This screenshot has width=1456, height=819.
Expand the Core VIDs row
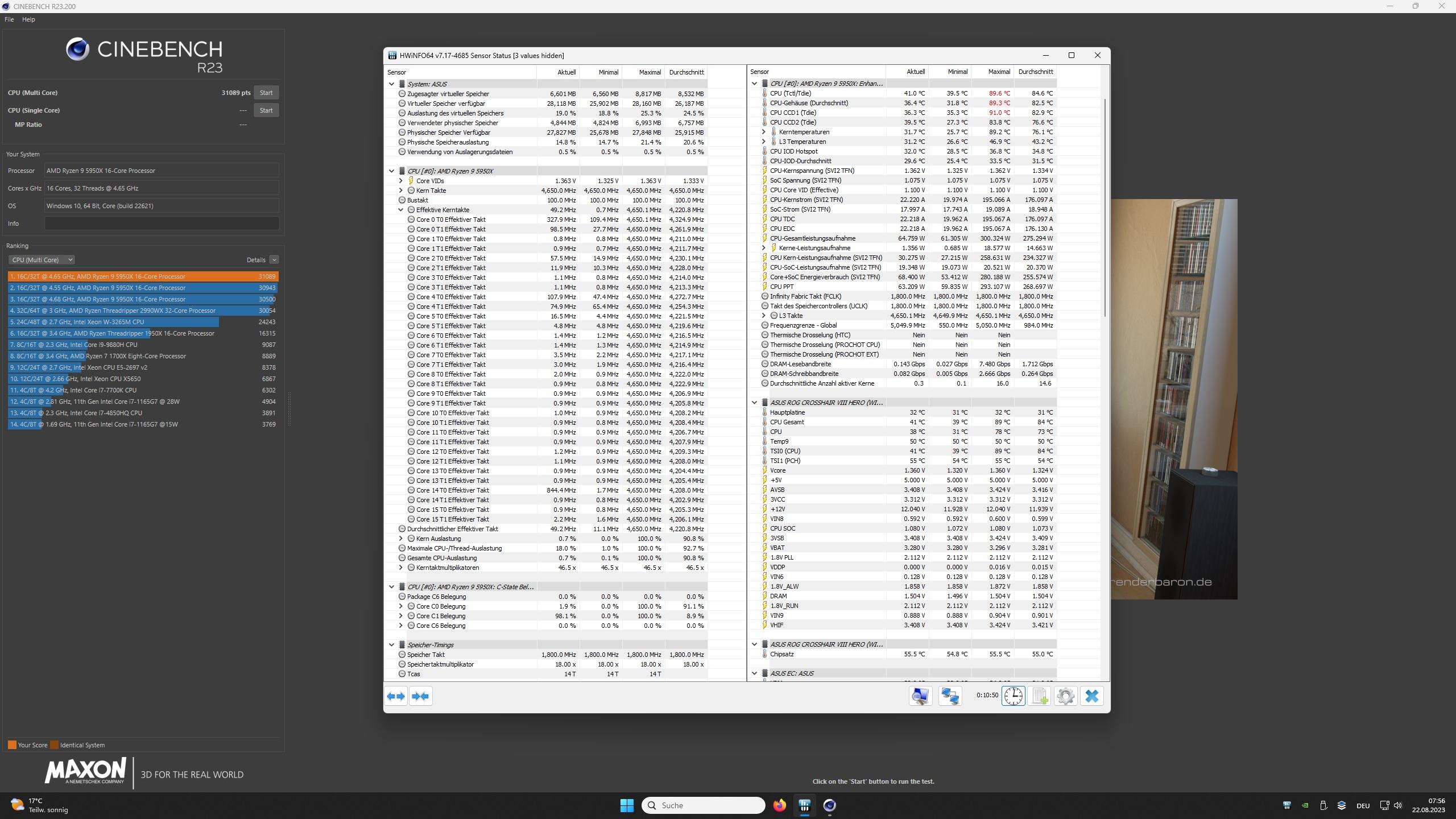[x=401, y=181]
